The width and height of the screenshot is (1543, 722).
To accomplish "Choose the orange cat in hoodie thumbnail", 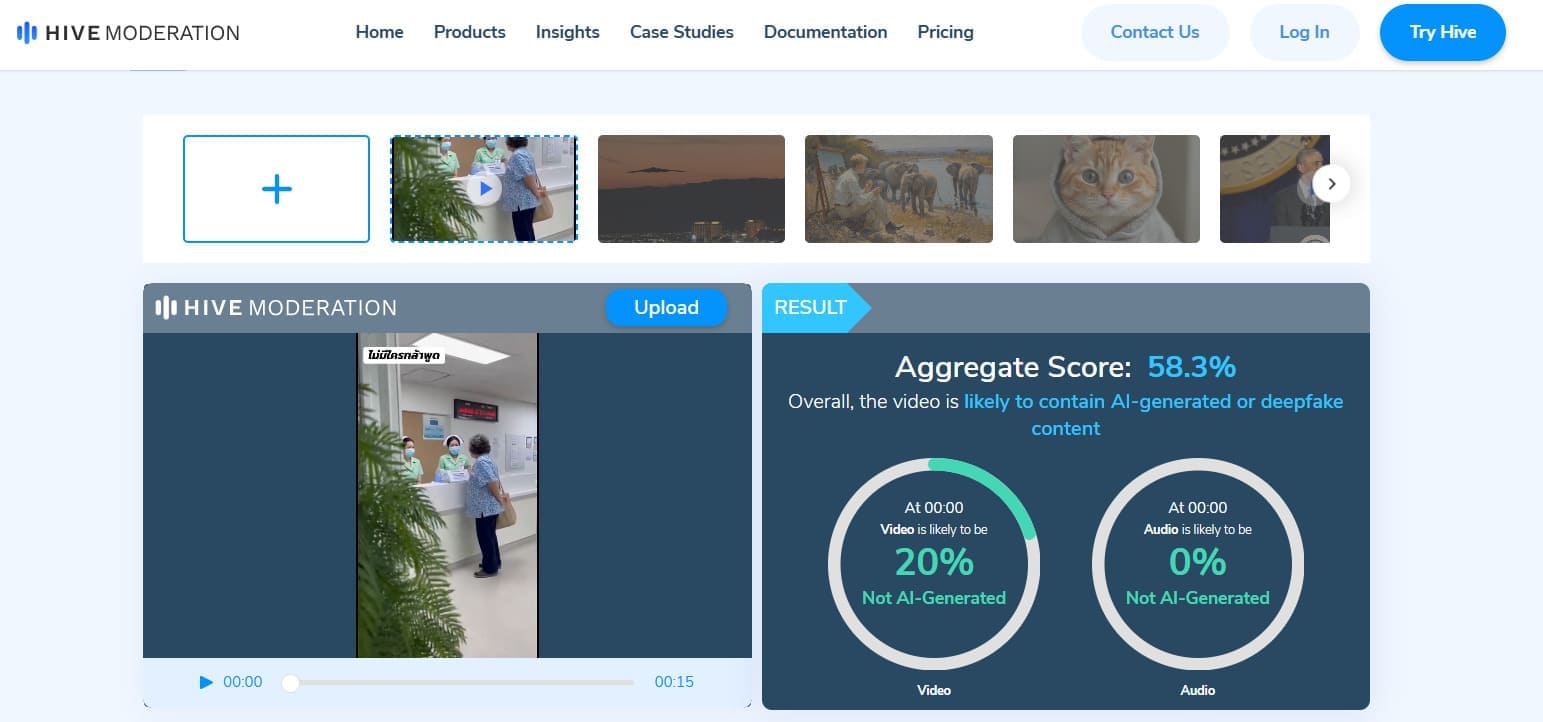I will [1106, 189].
